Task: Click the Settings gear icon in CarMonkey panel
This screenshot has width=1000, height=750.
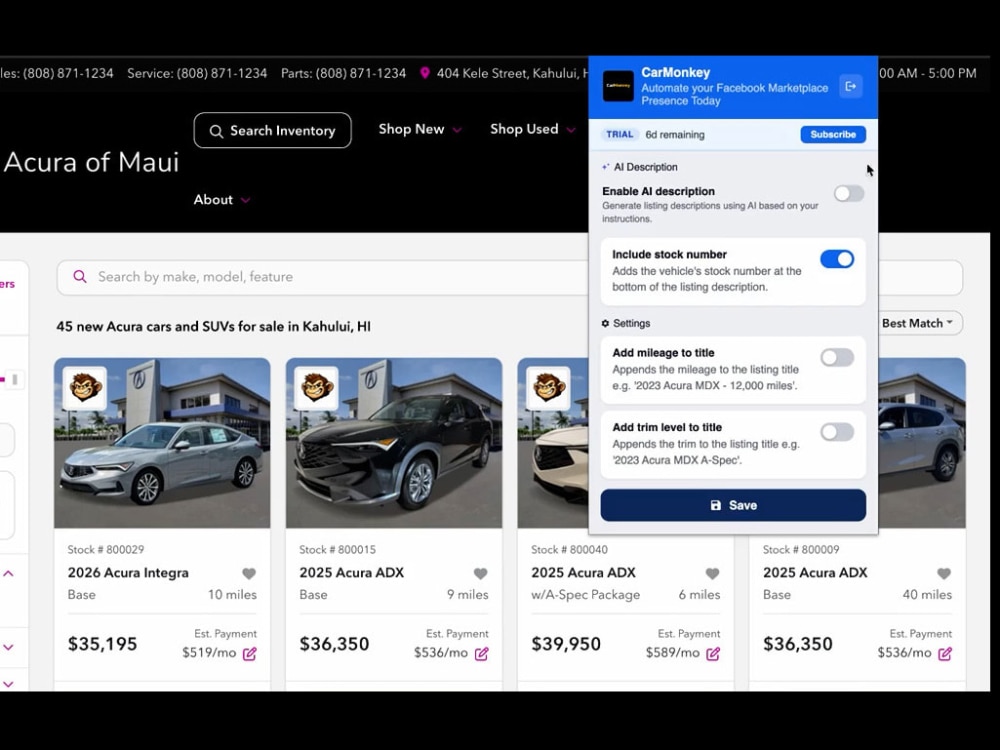Action: click(x=605, y=323)
